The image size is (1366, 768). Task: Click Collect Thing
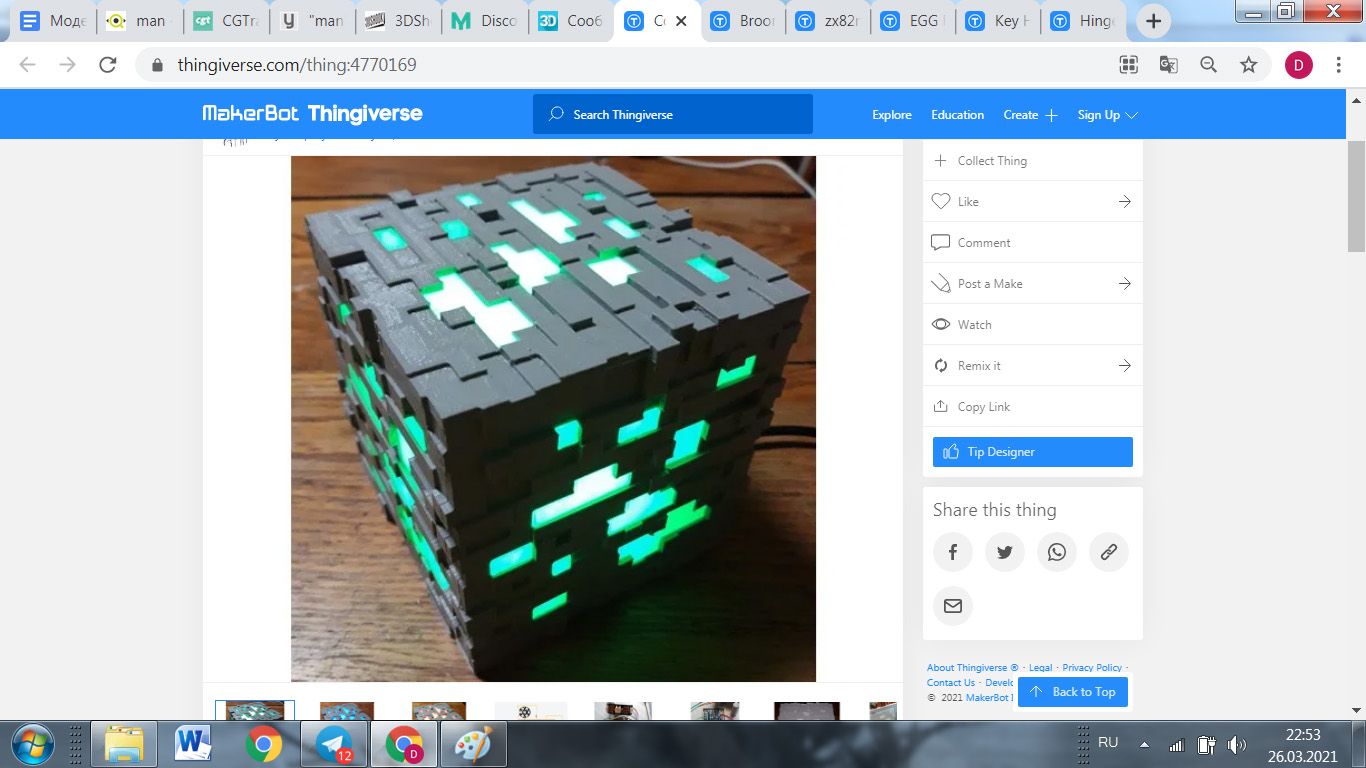(1033, 160)
